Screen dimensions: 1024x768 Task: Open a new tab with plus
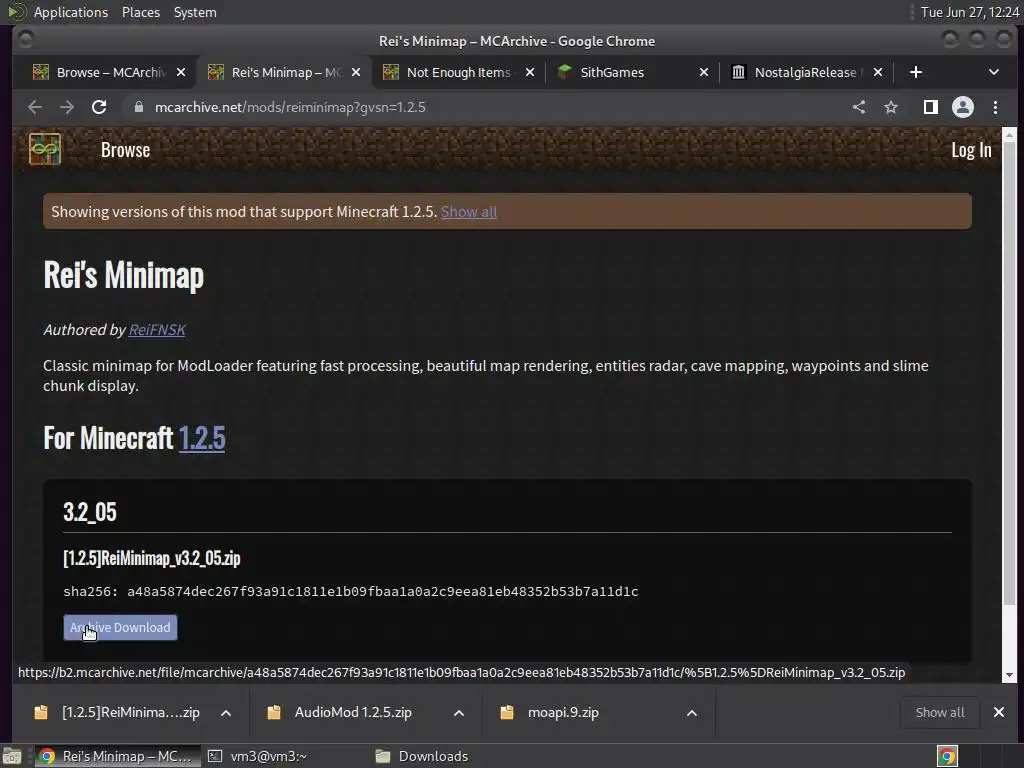point(916,72)
